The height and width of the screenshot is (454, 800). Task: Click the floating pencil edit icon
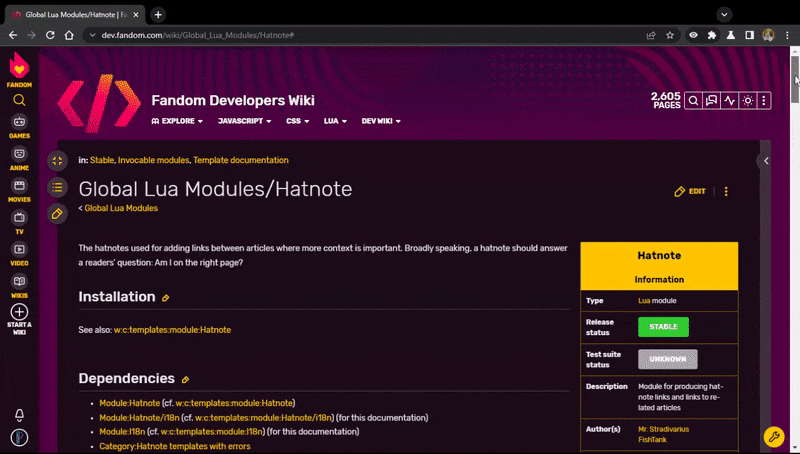tap(57, 214)
